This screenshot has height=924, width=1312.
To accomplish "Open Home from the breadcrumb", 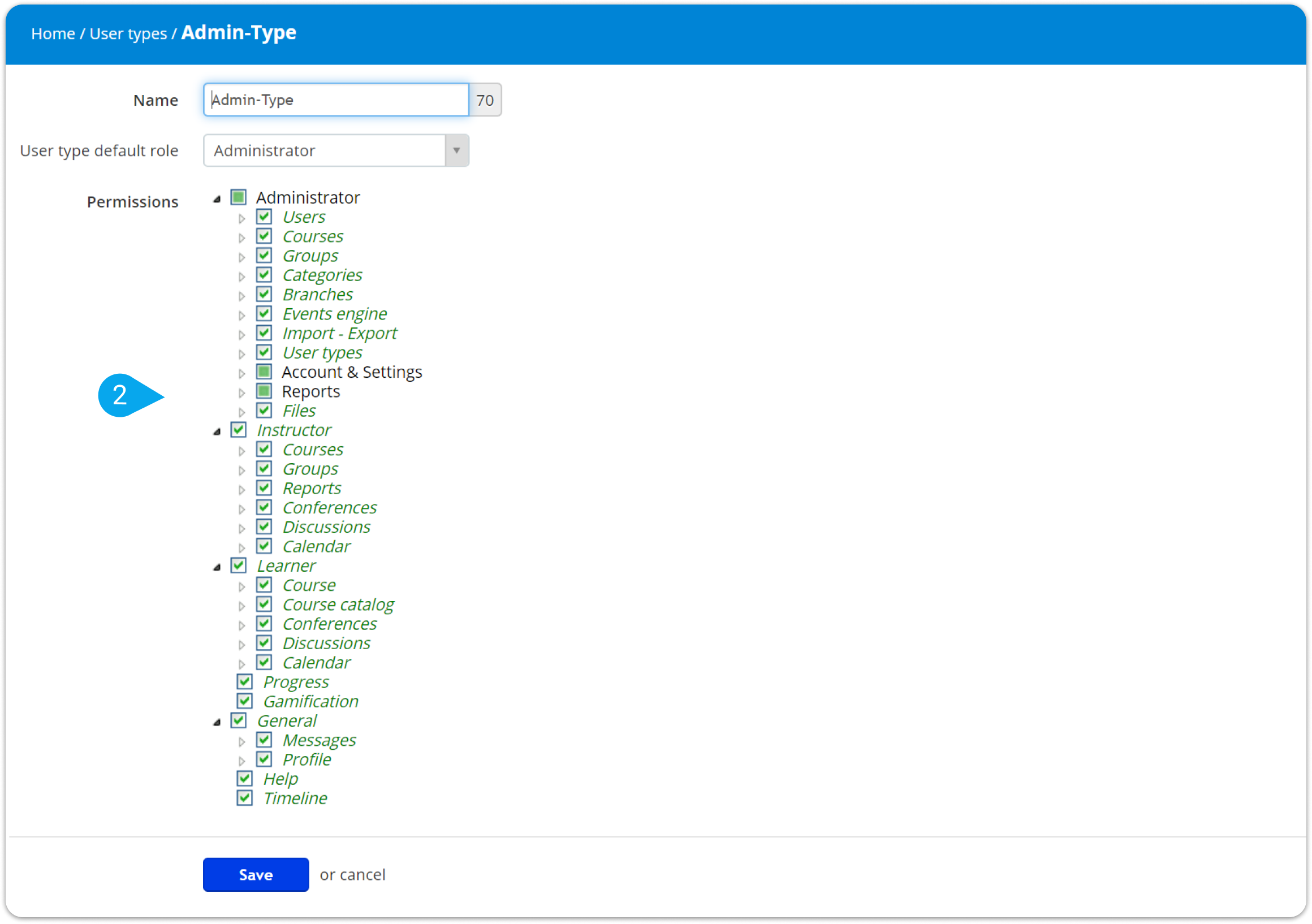I will click(x=53, y=33).
